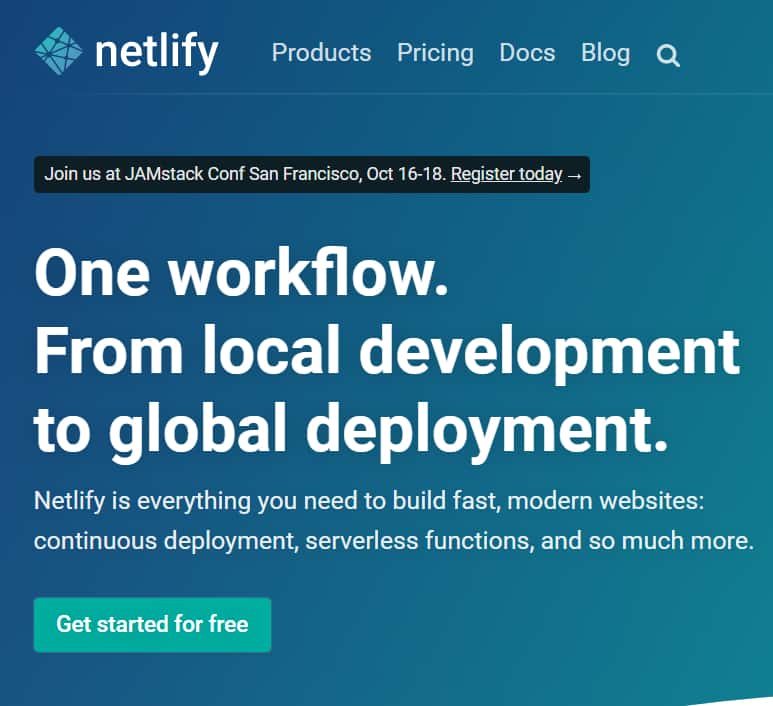Click the Netlify diamond logo icon
This screenshot has width=773, height=706.
coord(58,52)
